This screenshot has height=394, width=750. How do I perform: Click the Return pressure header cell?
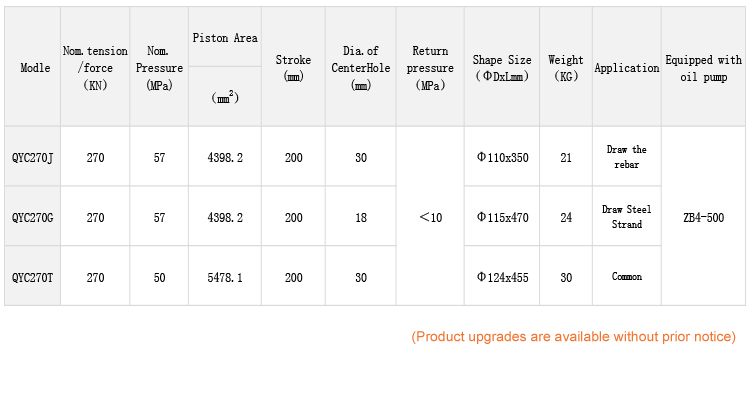click(x=430, y=67)
